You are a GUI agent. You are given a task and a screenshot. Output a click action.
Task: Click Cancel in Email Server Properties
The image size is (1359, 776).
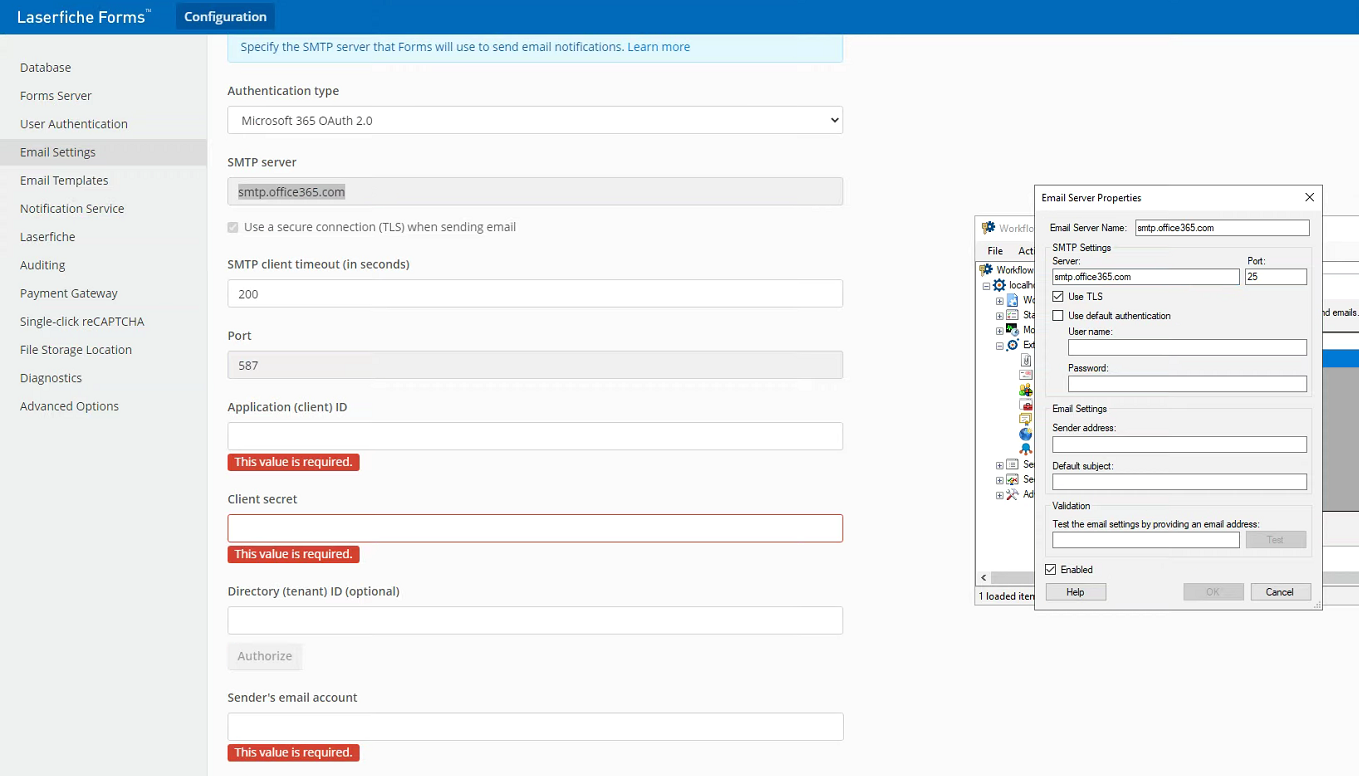1280,592
